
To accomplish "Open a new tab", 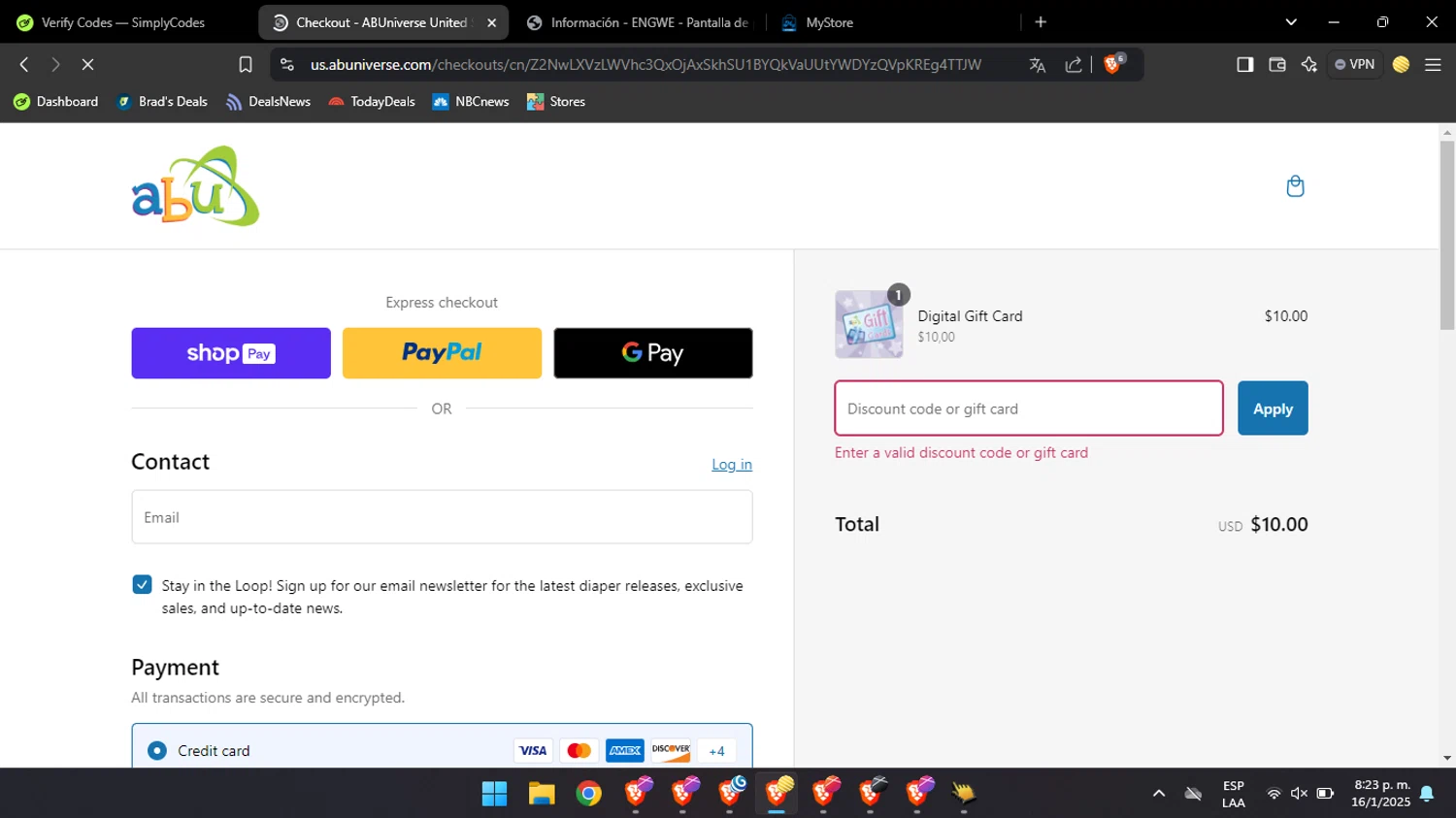I will point(1041,21).
